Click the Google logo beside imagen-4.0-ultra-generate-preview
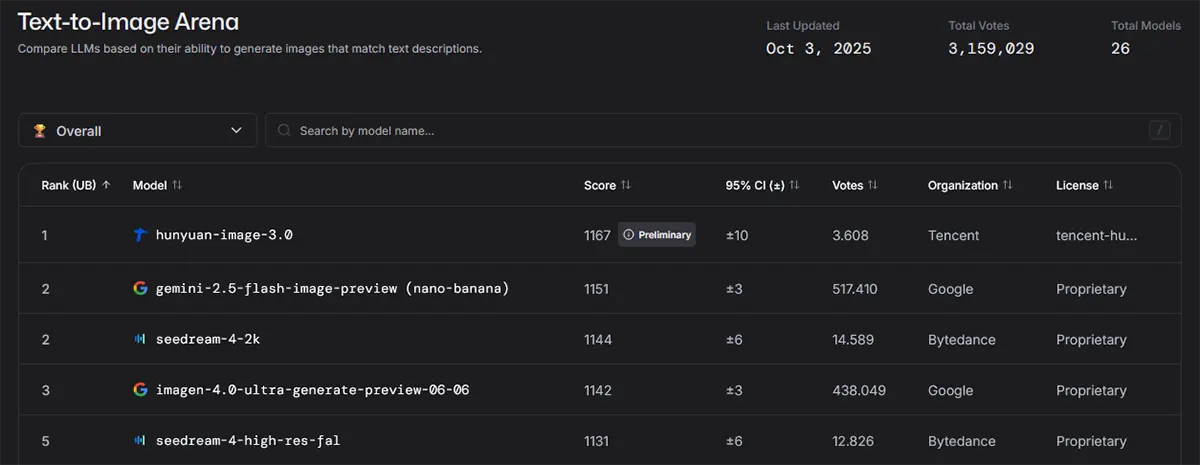Viewport: 1200px width, 465px height. pyautogui.click(x=140, y=390)
